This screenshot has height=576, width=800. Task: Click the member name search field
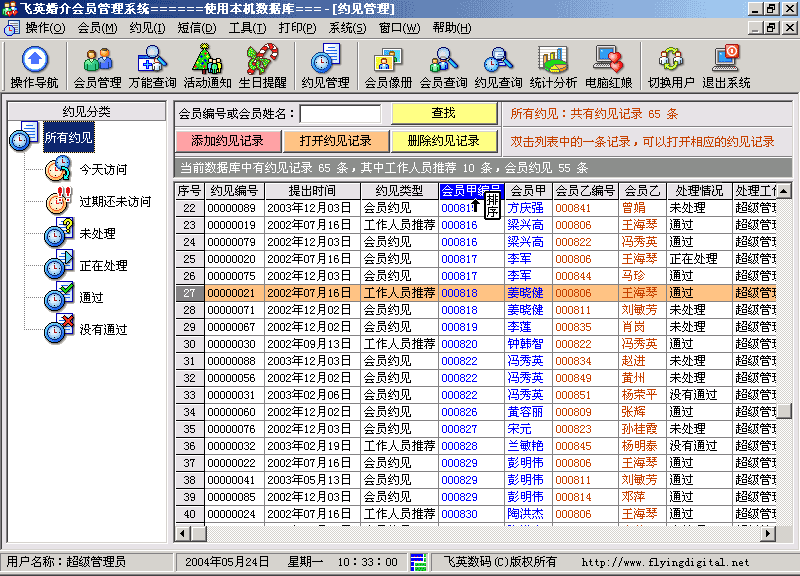340,114
